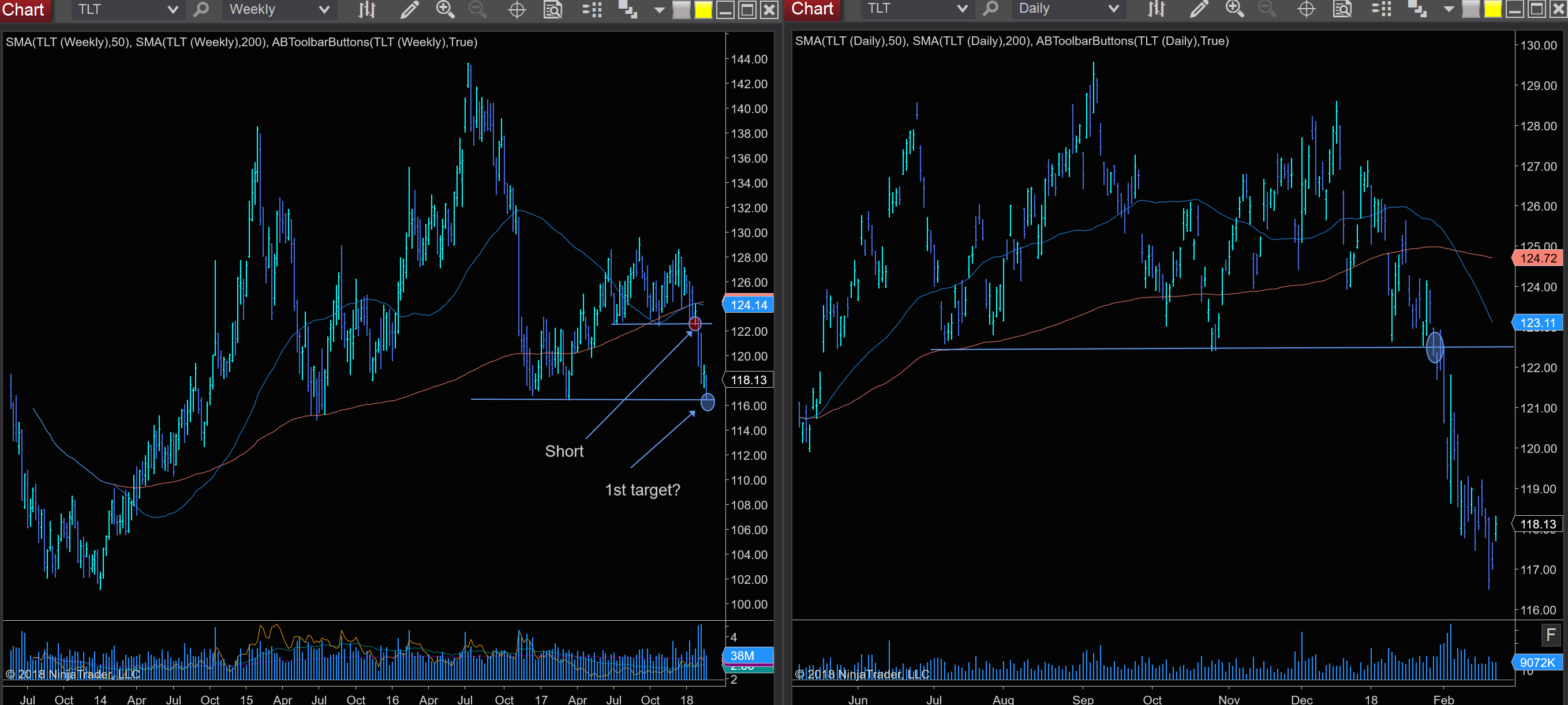Open the indicators list in Weekly chart toolbar
The image size is (1568, 705).
click(x=592, y=10)
